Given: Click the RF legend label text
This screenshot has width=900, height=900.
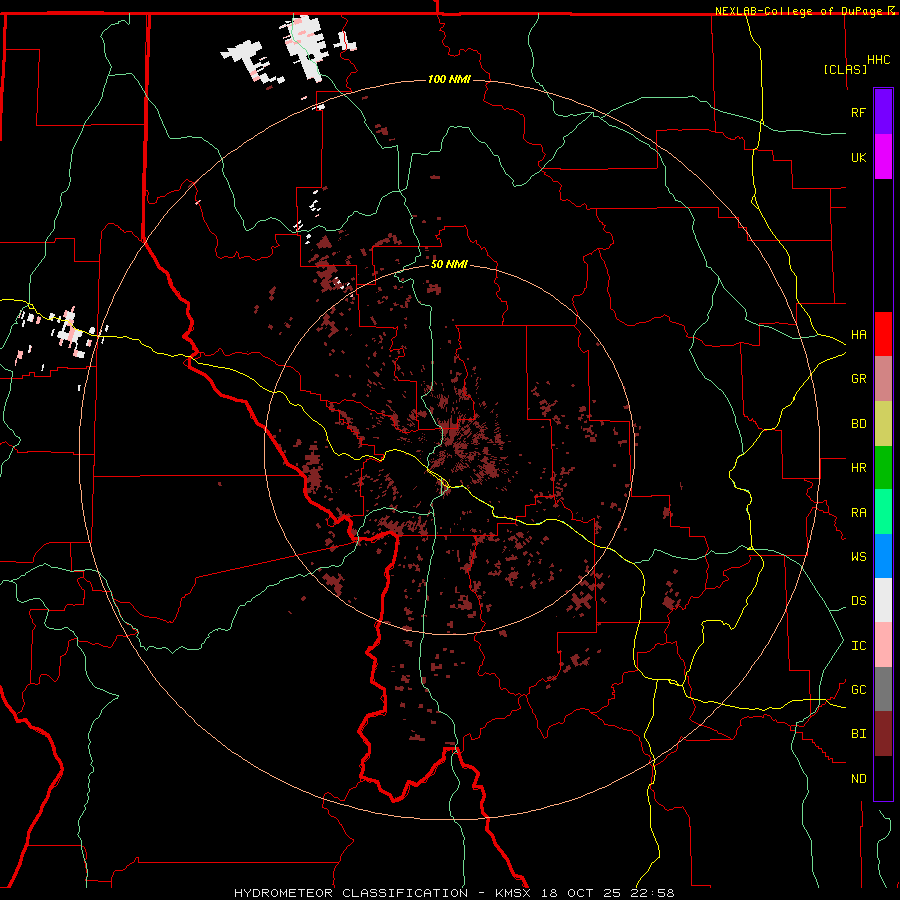Looking at the screenshot, I should [x=858, y=112].
